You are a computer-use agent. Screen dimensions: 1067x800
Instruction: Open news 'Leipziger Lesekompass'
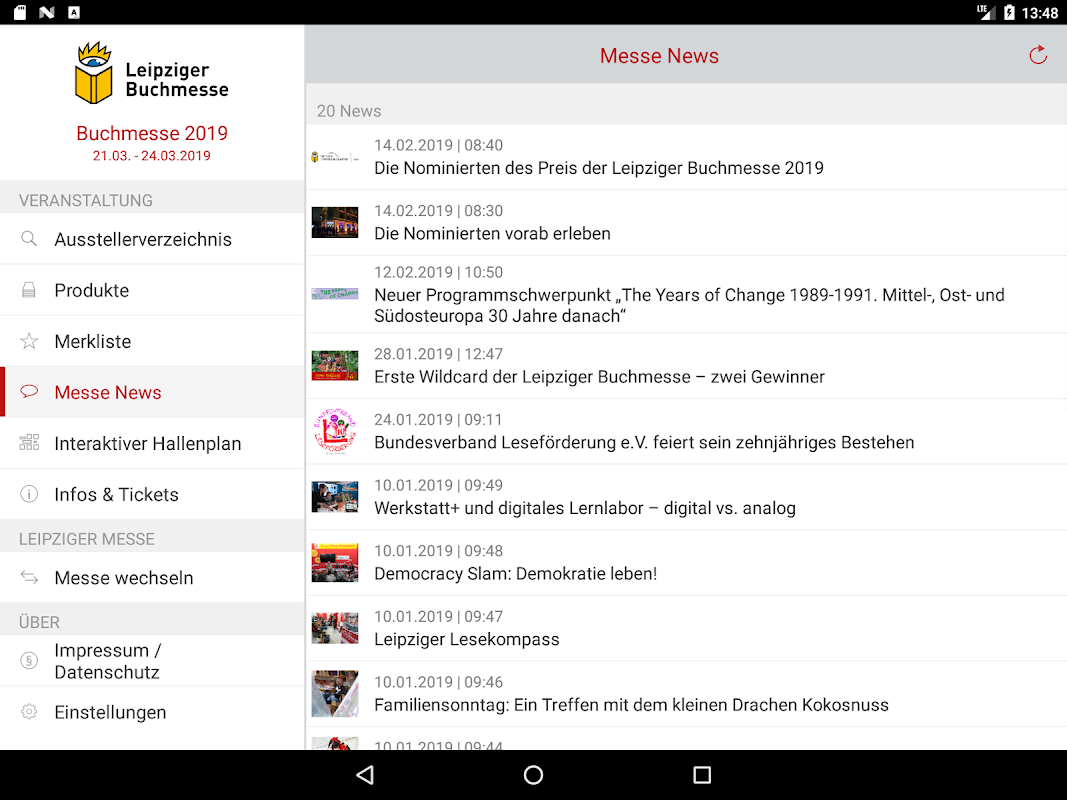(686, 629)
